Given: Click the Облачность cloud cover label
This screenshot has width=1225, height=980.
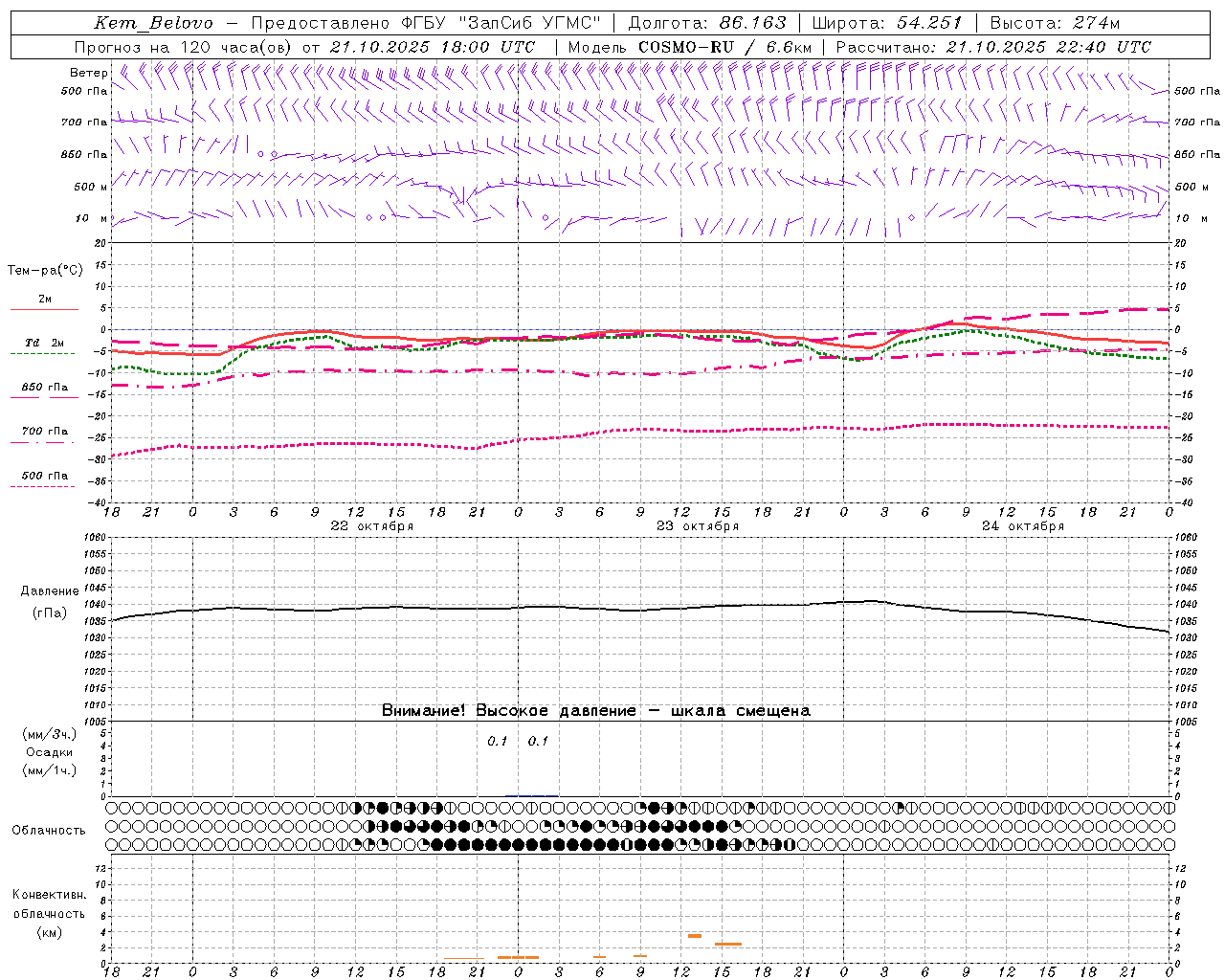Looking at the screenshot, I should click(x=49, y=831).
